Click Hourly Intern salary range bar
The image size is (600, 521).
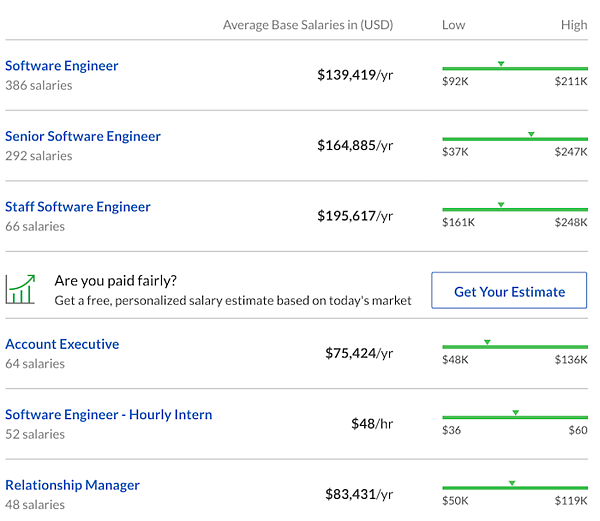515,417
